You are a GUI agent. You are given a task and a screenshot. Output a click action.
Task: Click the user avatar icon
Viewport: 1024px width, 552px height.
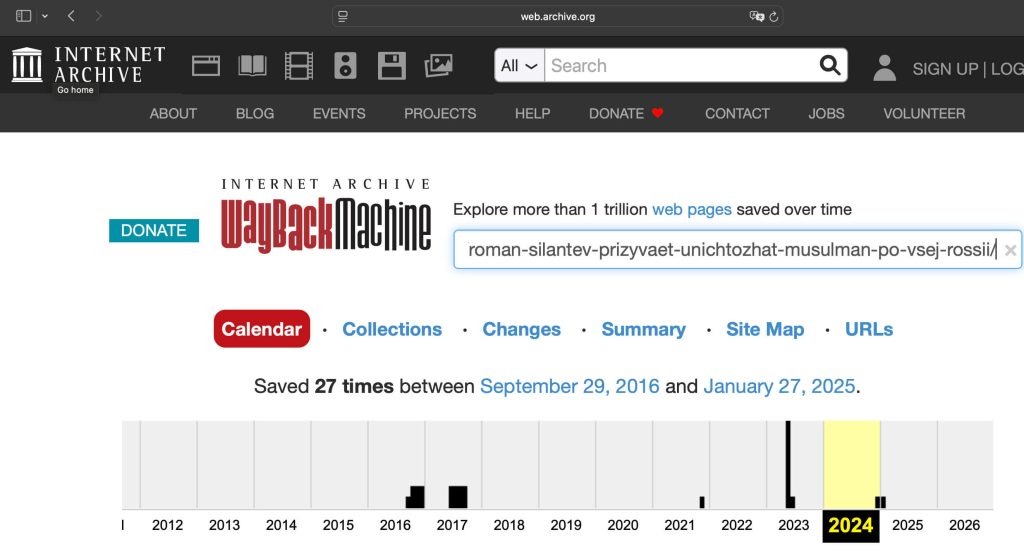[884, 68]
